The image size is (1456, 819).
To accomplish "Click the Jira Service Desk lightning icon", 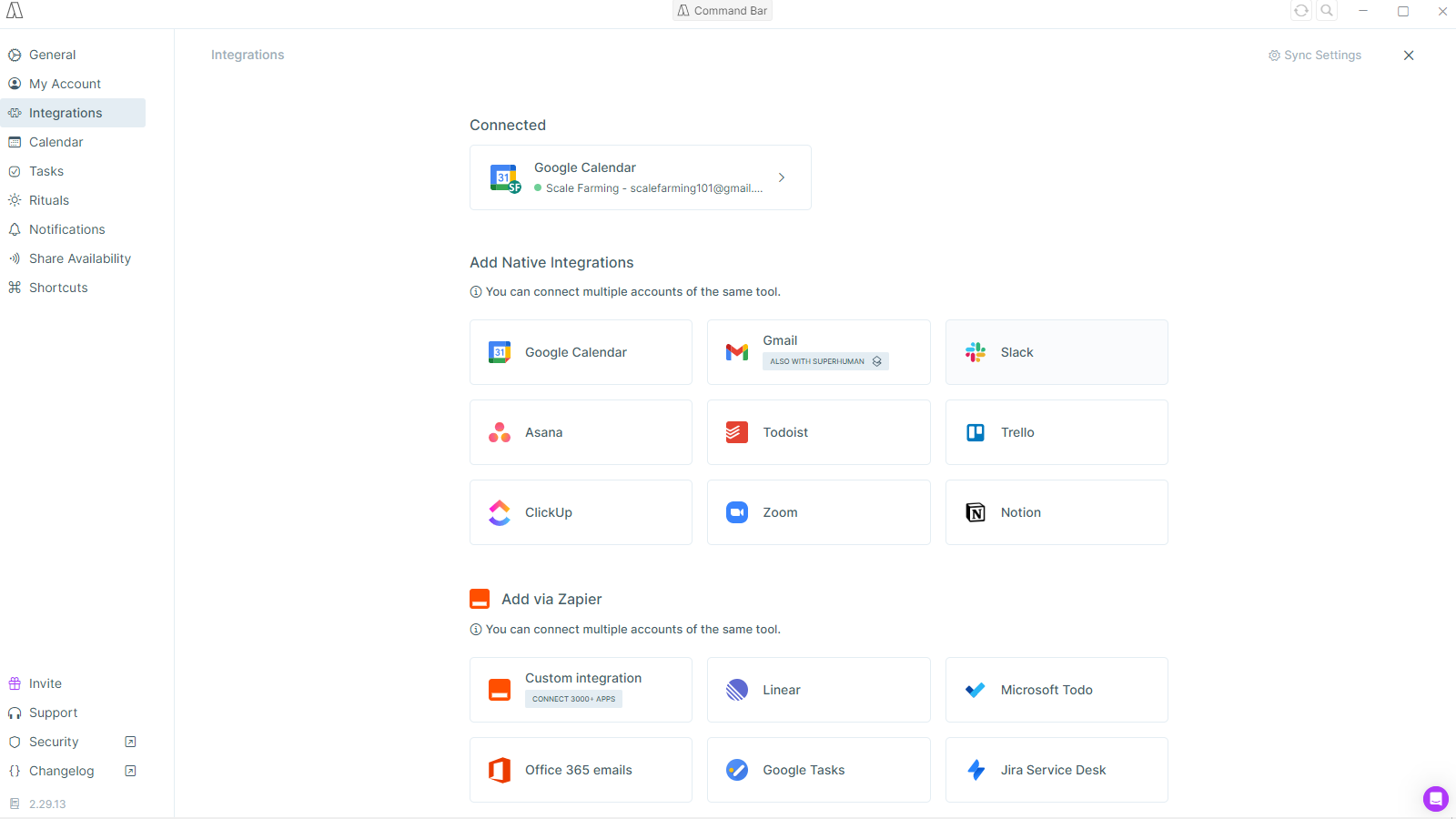I will pos(976,770).
